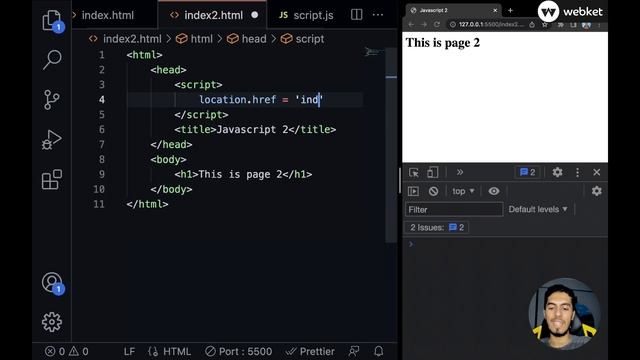640x360 pixels.
Task: Open the editor More Actions ellipsis menu
Action: pyautogui.click(x=378, y=15)
